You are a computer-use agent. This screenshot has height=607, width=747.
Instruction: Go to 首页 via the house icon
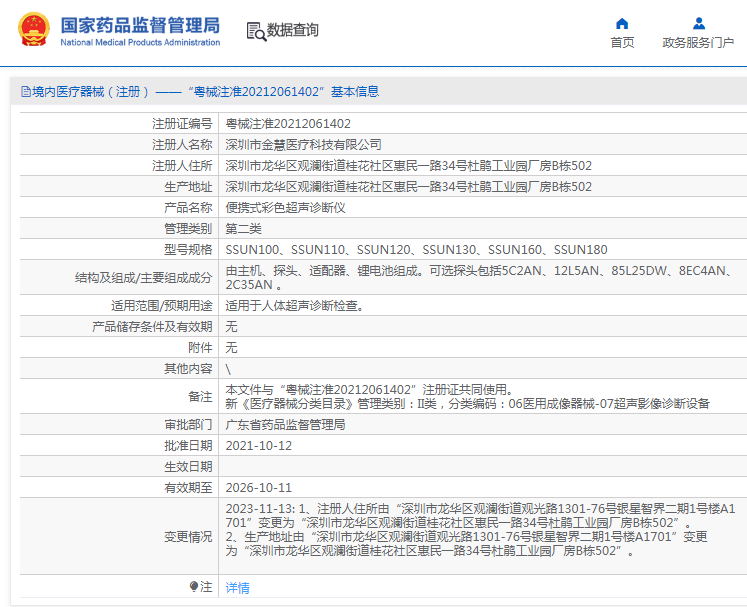pos(622,23)
